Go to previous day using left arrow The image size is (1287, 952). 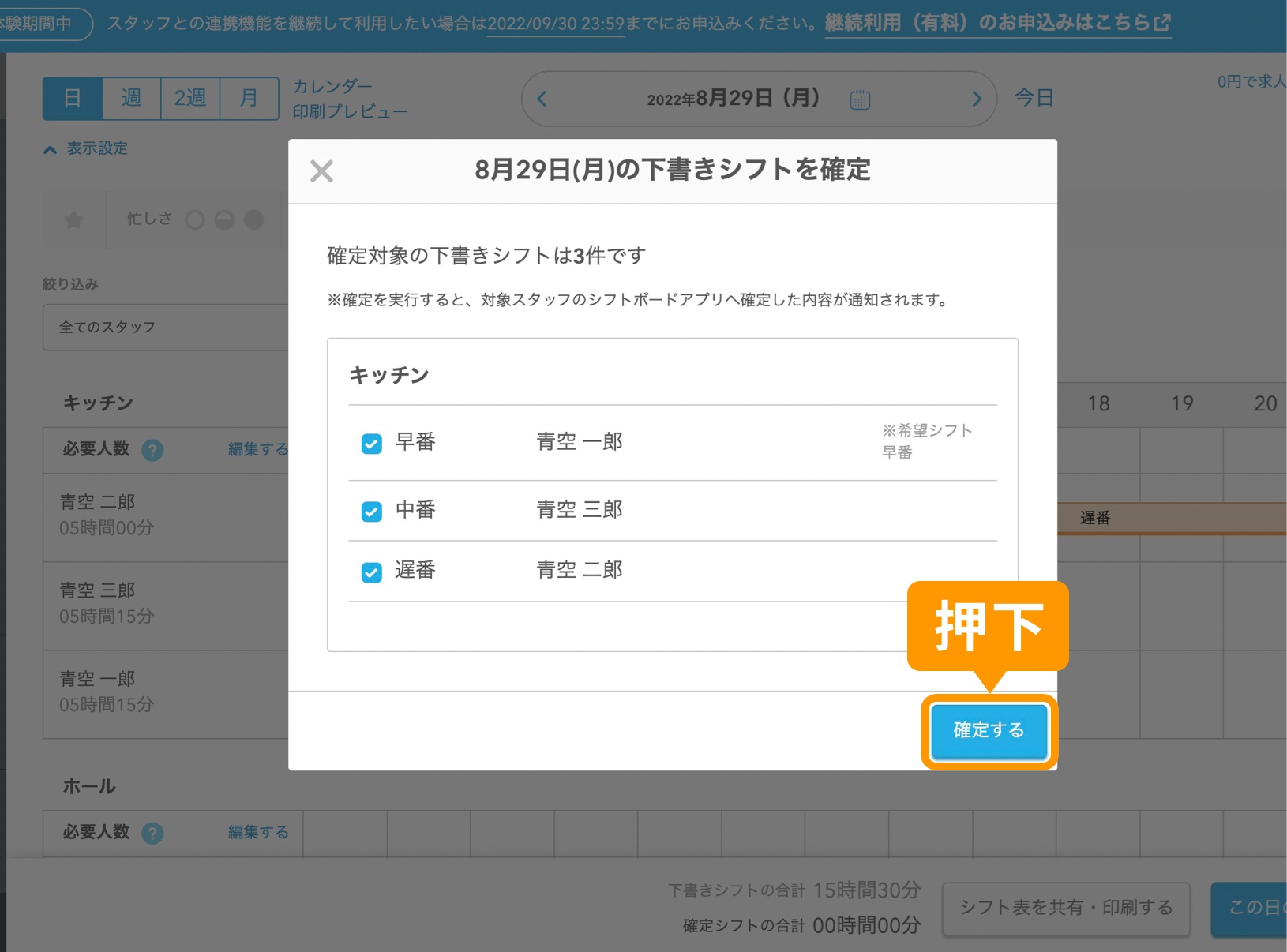(x=541, y=99)
